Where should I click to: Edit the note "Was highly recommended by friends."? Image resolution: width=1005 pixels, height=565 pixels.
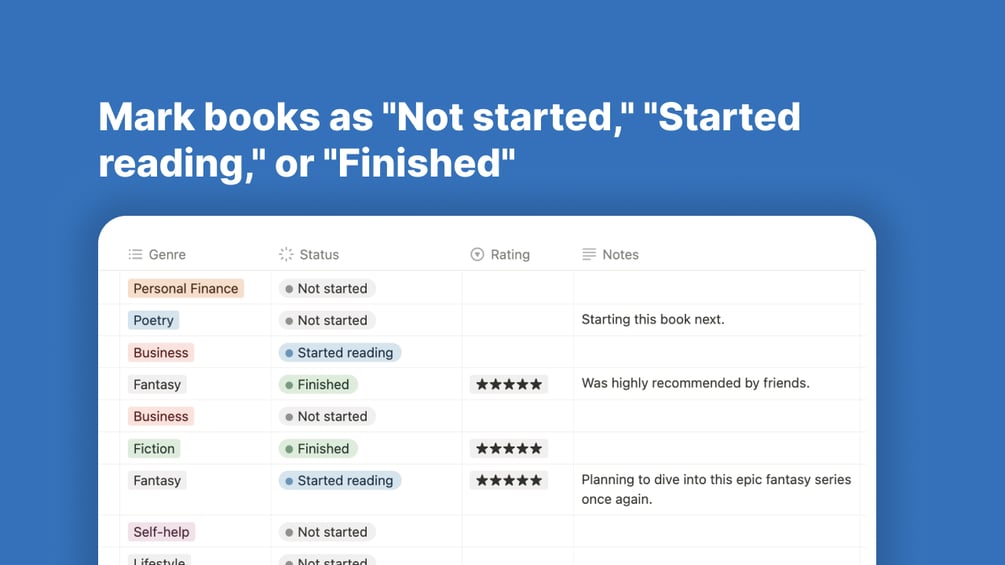coord(695,383)
